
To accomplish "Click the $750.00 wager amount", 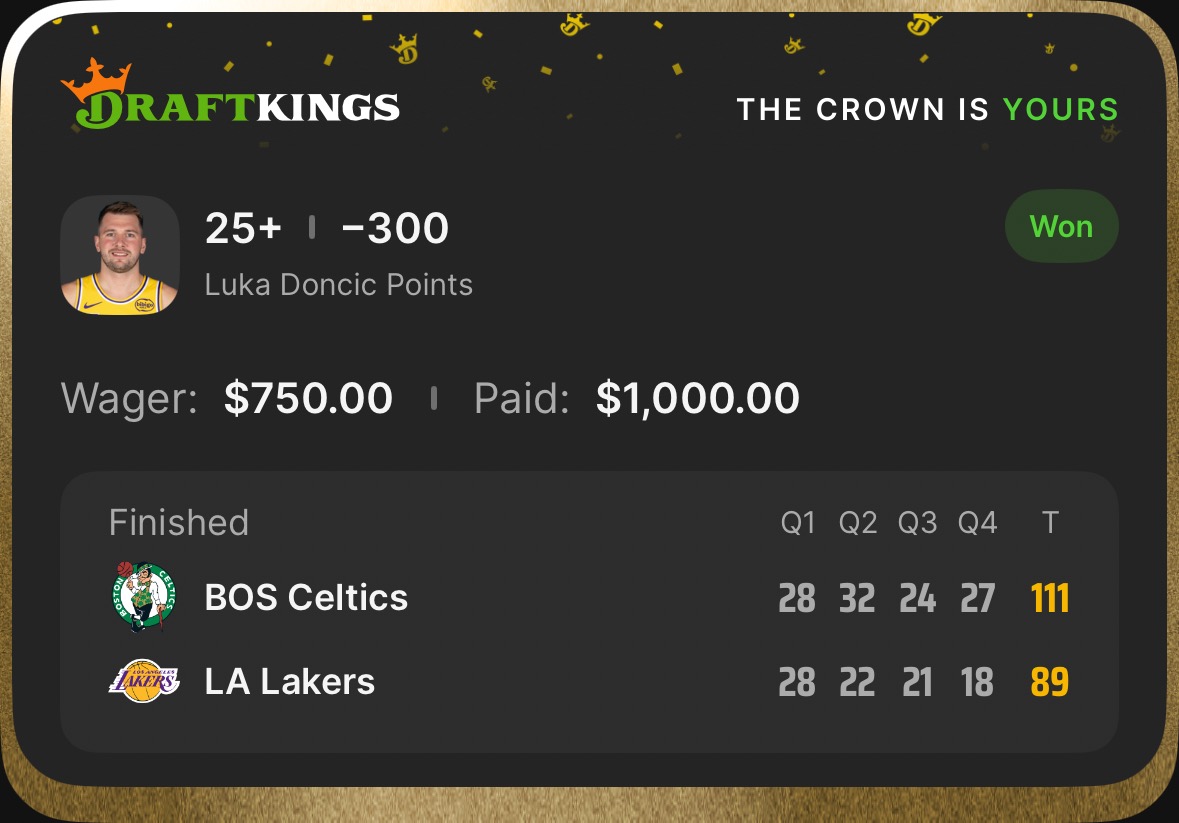I will pyautogui.click(x=308, y=398).
